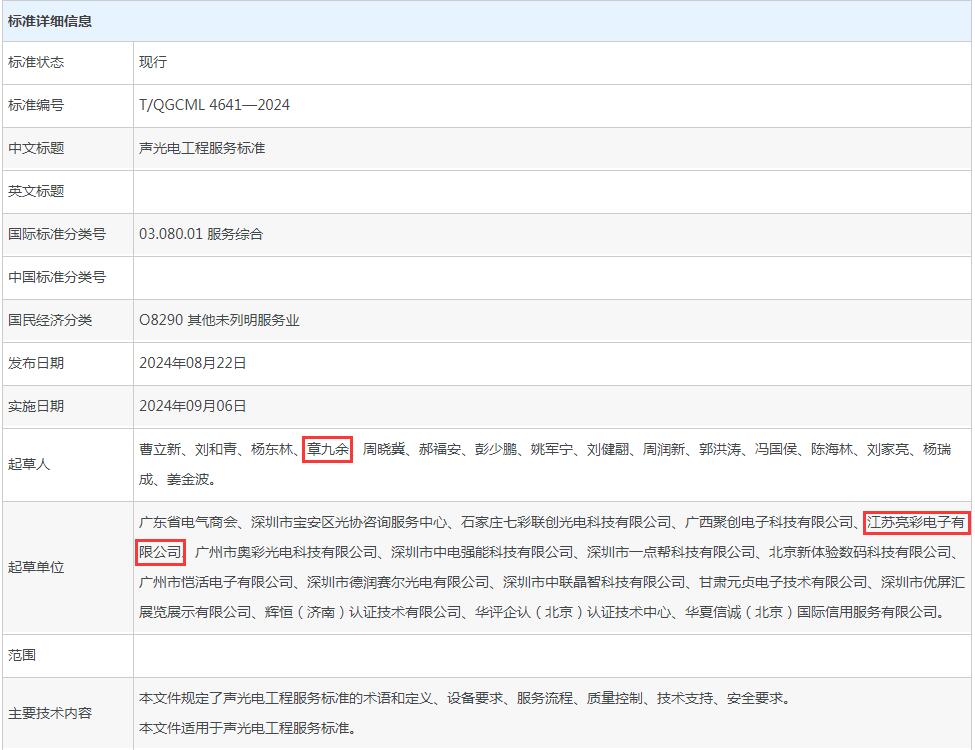Click the standard number T/QGCML 4641—2024
This screenshot has height=750, width=975.
coord(214,105)
